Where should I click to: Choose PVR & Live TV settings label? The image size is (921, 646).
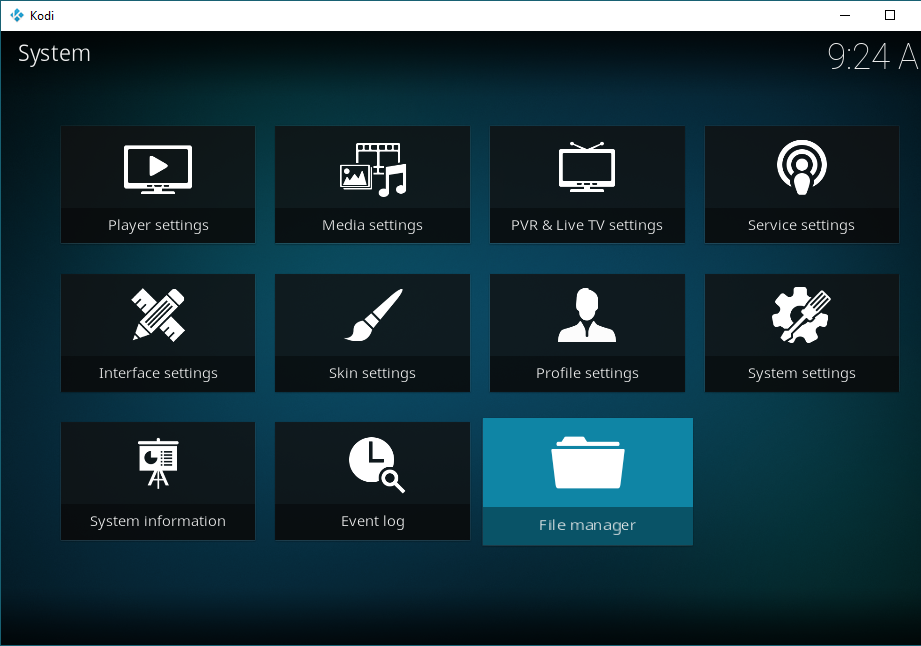[x=587, y=225]
